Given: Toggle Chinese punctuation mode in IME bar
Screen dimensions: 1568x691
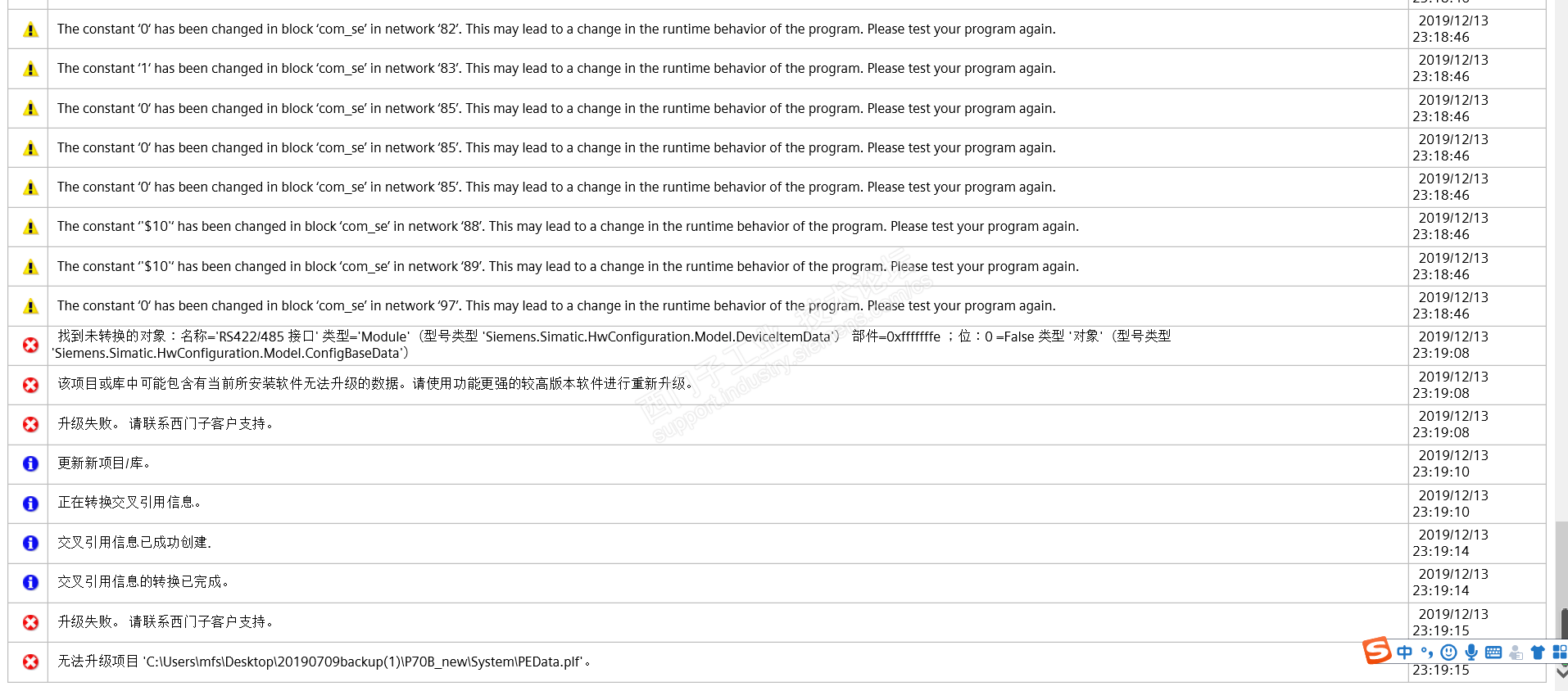Looking at the screenshot, I should (1427, 653).
